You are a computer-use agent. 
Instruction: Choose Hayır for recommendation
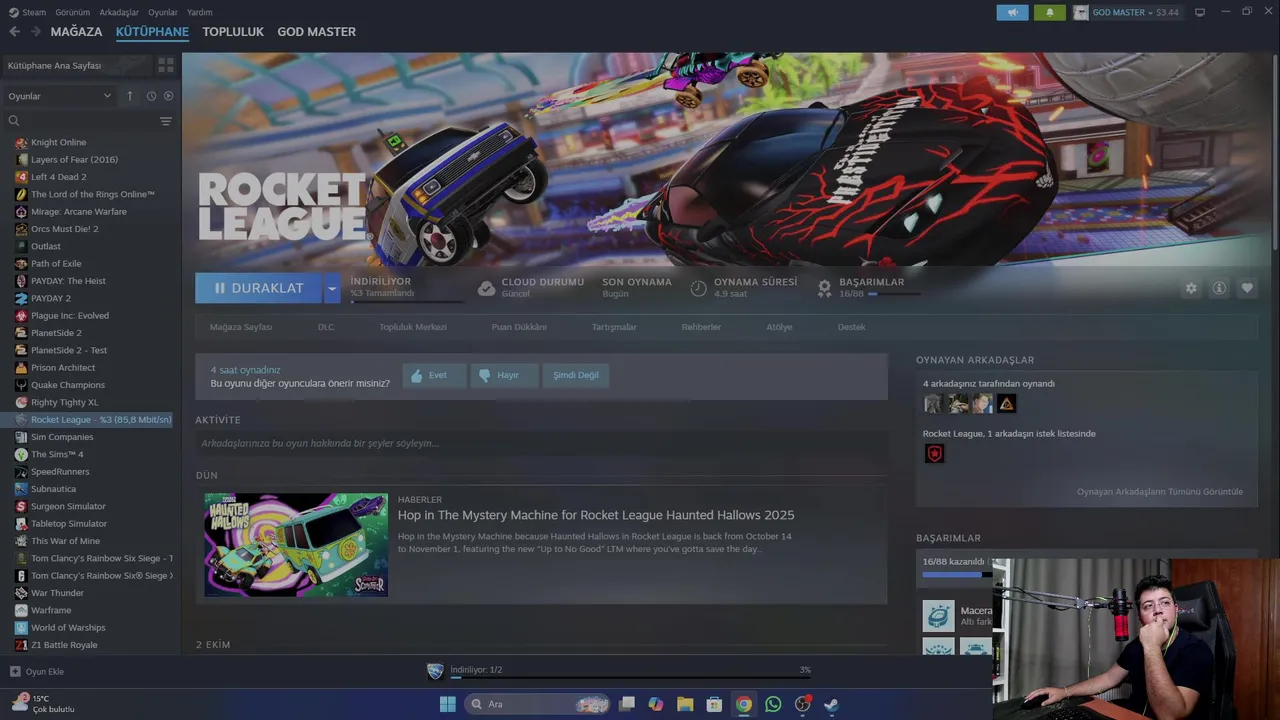(504, 375)
